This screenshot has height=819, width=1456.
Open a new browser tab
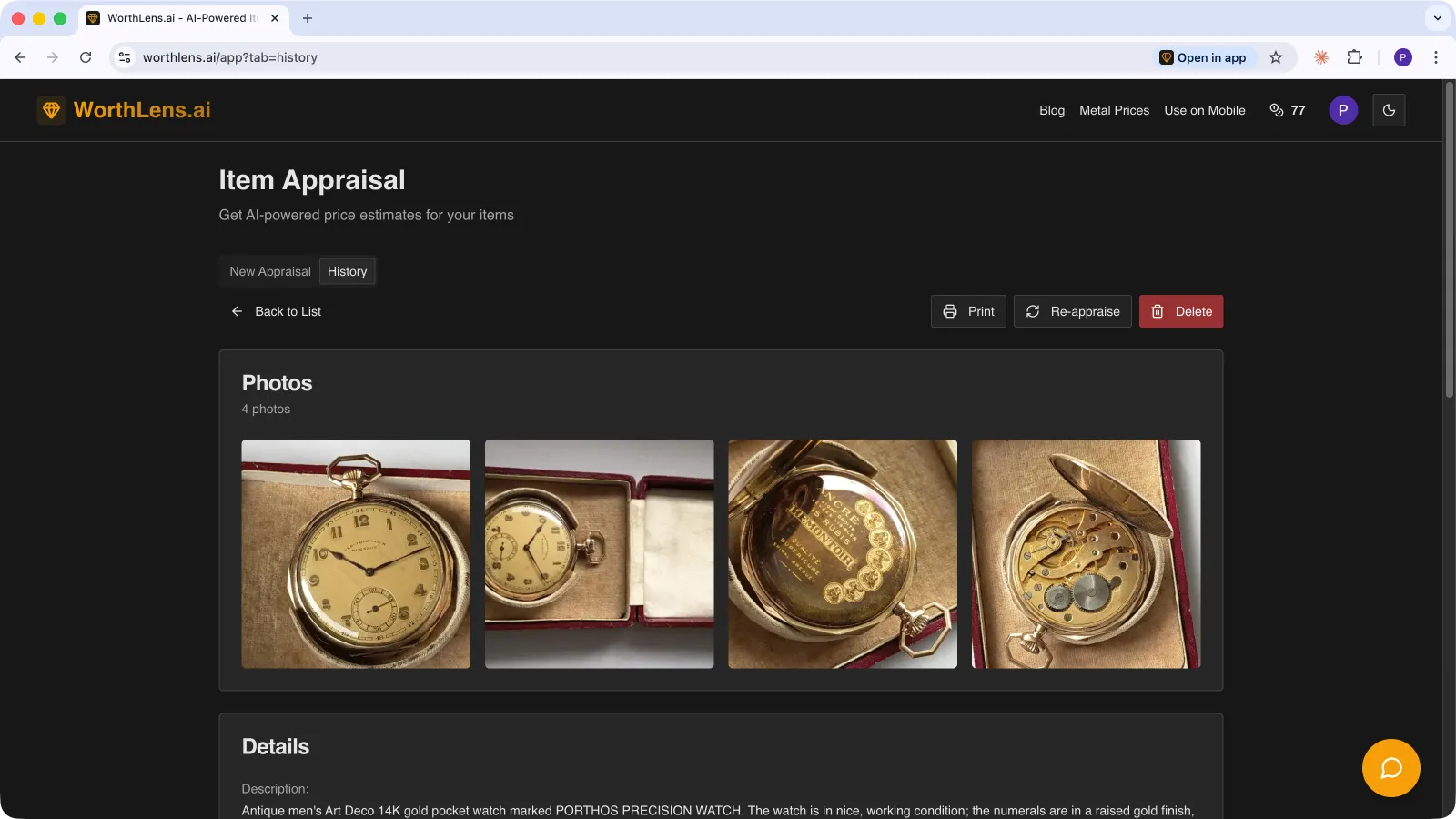point(308,18)
